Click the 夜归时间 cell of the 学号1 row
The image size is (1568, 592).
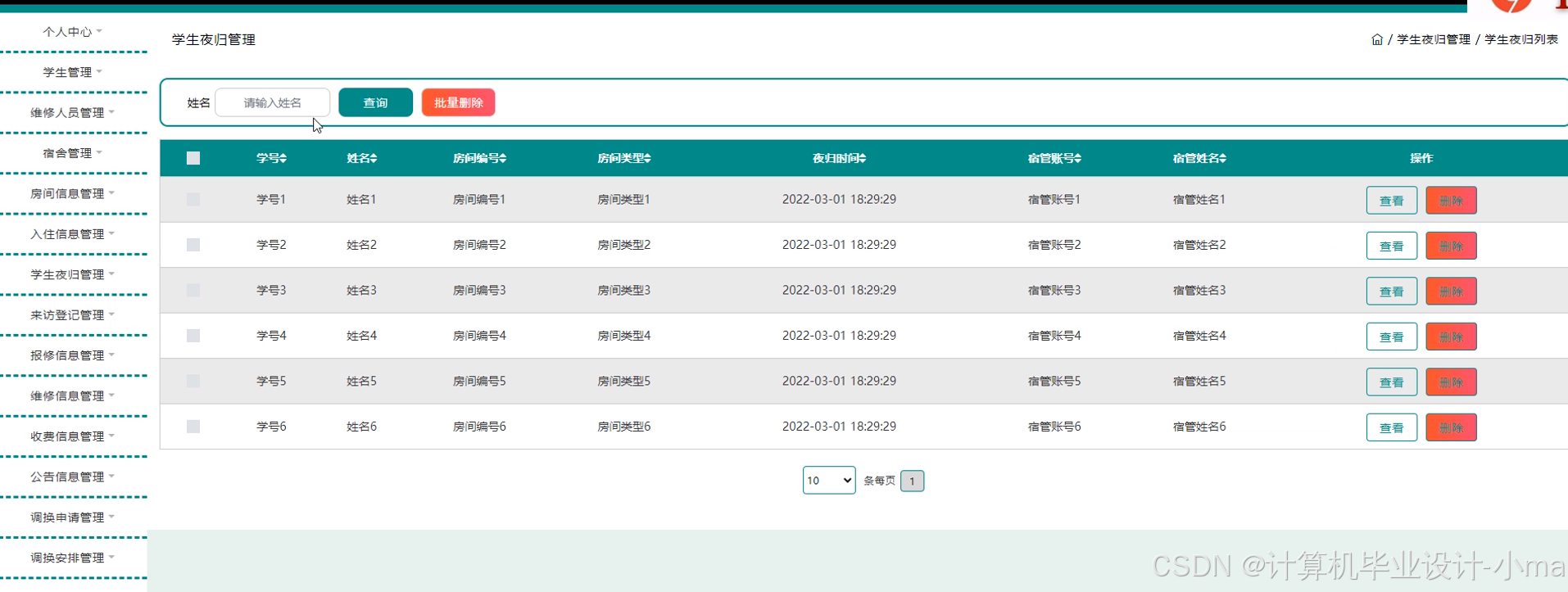click(x=839, y=199)
